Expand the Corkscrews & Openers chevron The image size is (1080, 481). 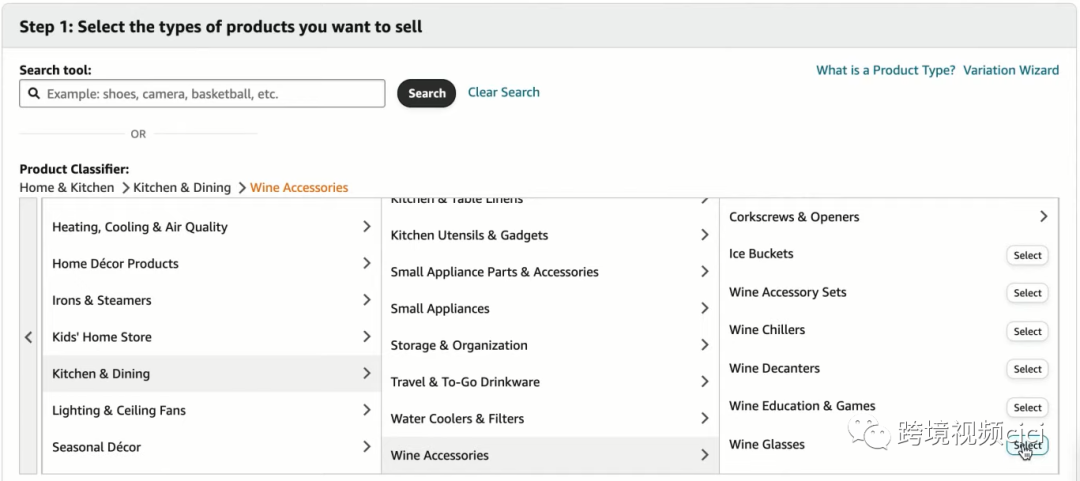point(1043,216)
